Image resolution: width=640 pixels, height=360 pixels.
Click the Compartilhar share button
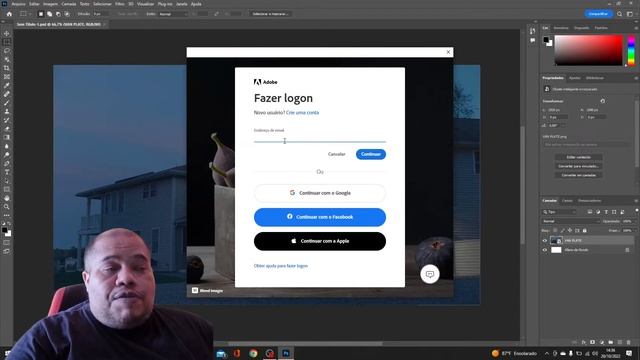[598, 14]
